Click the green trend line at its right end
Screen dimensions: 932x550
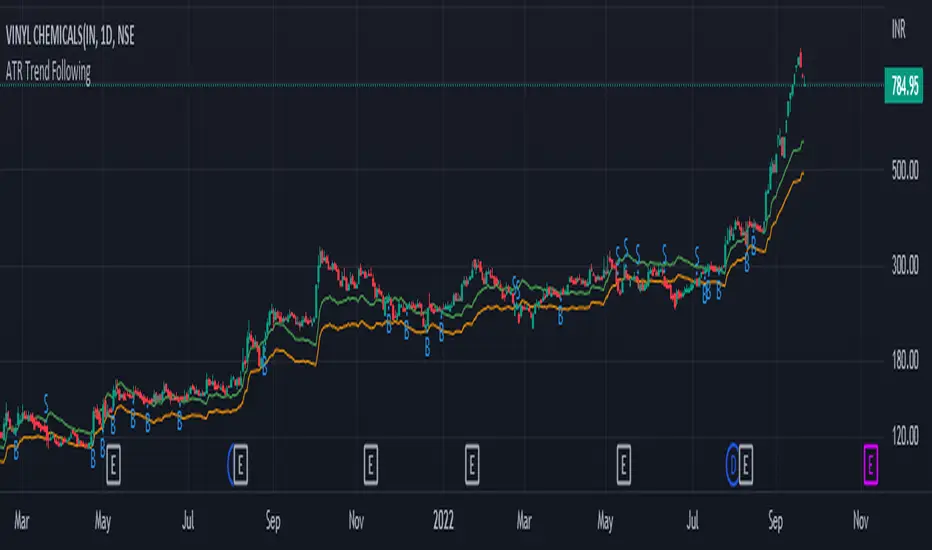point(801,143)
